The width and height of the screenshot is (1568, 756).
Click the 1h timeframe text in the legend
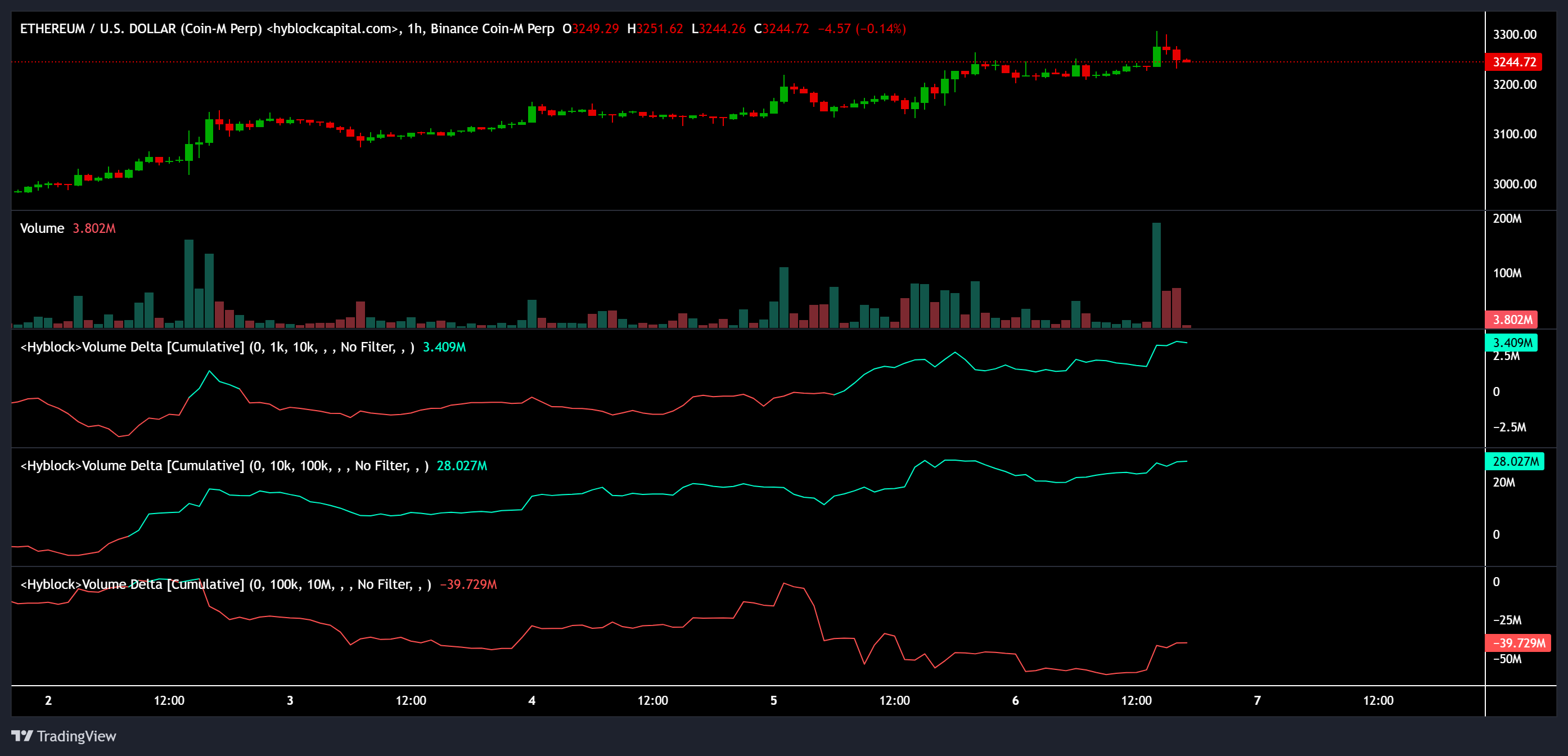[414, 28]
